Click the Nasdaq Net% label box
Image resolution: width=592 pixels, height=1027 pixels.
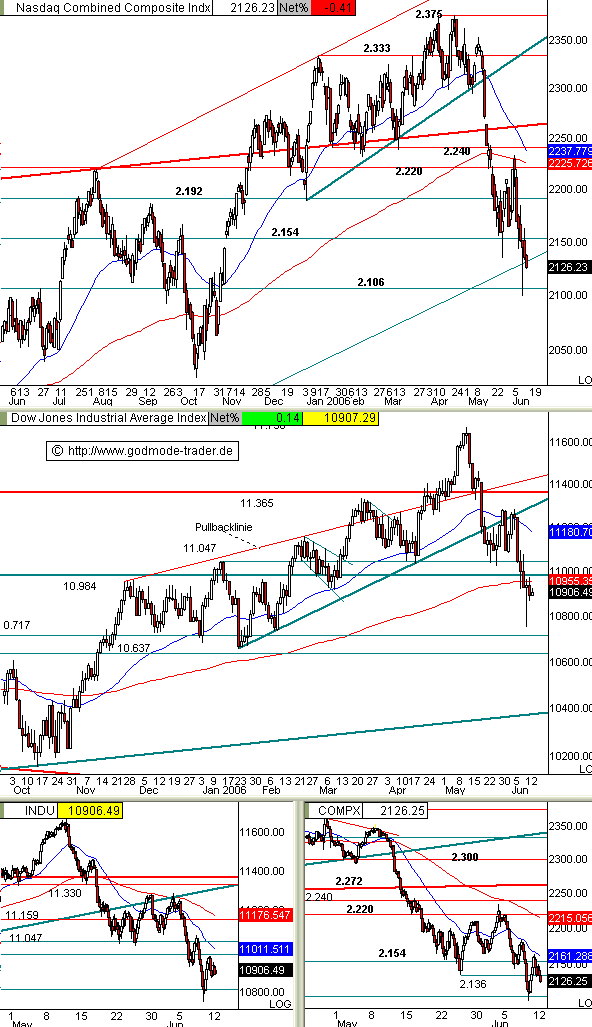293,8
